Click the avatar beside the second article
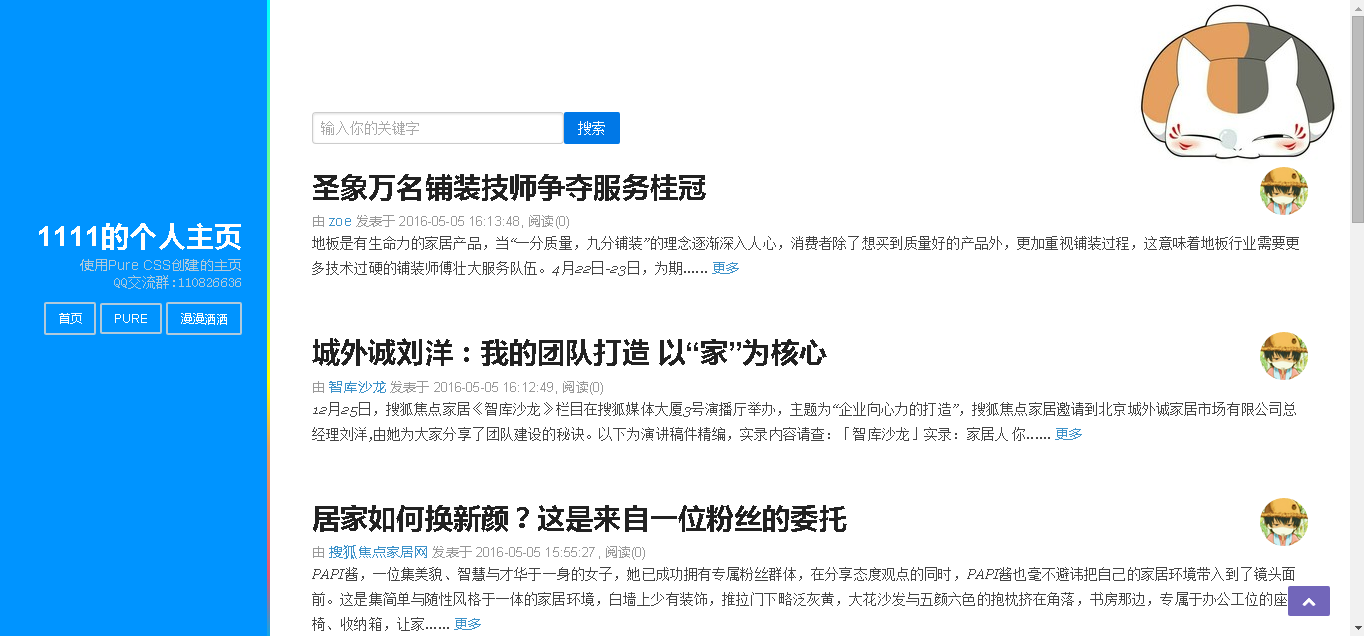Screen dimensions: 1364x636 click(1284, 356)
